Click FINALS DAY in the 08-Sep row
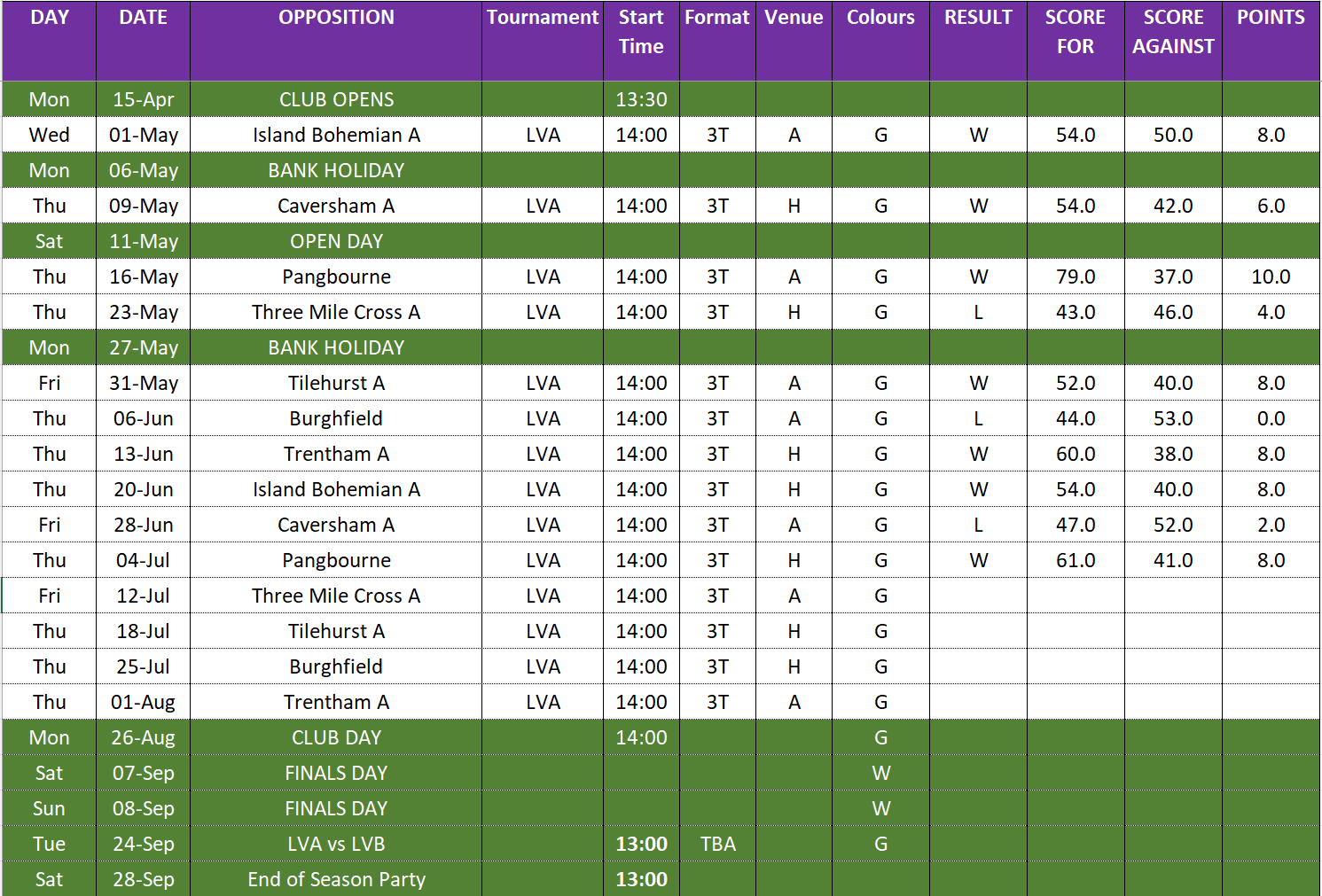The width and height of the screenshot is (1322, 896). click(x=336, y=808)
